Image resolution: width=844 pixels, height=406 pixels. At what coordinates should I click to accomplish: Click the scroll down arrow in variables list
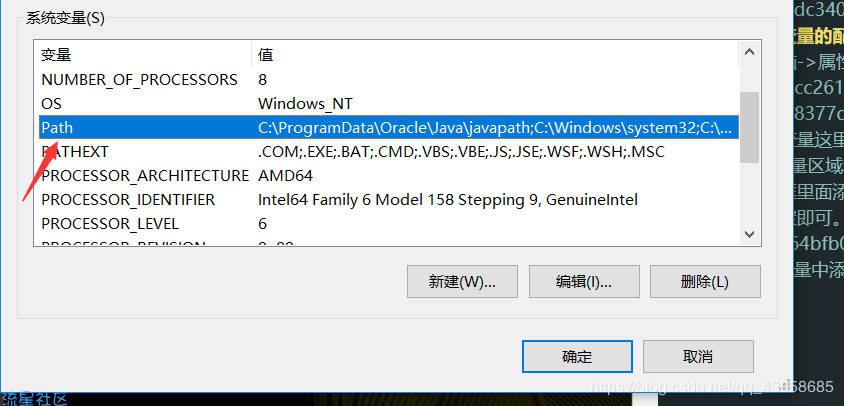pos(749,233)
